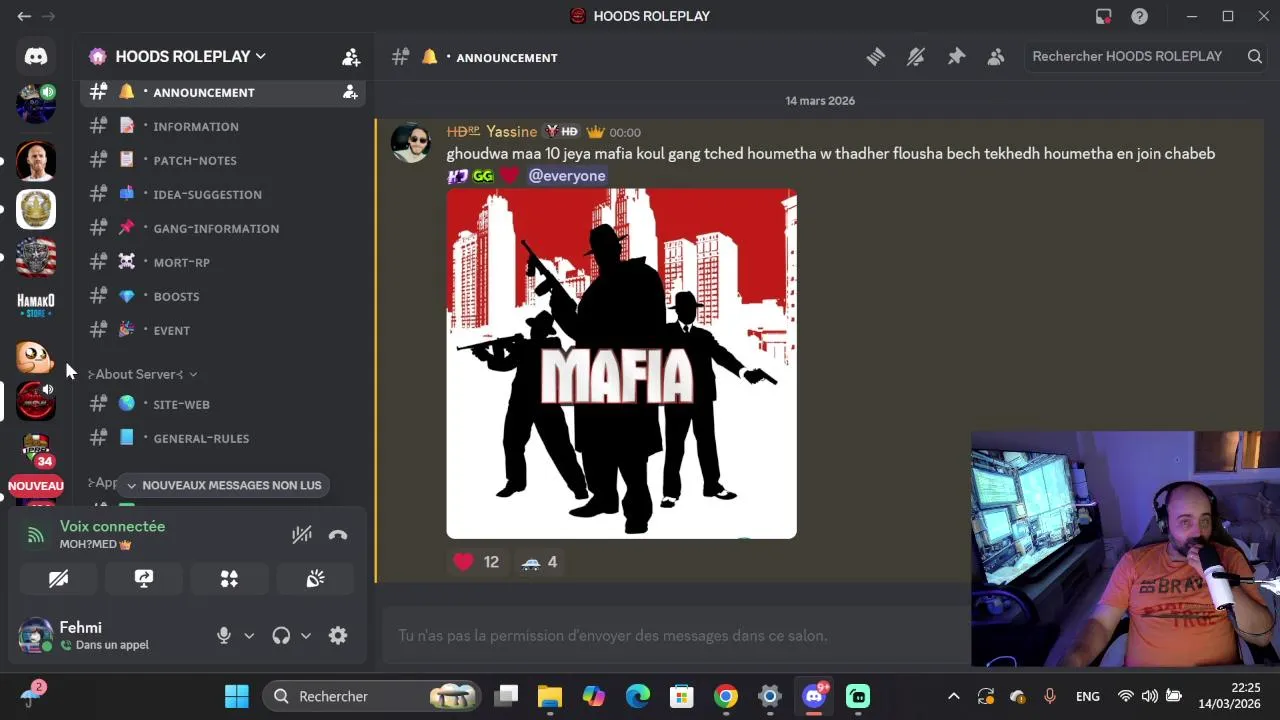
Task: Open user settings gear icon
Action: (338, 636)
